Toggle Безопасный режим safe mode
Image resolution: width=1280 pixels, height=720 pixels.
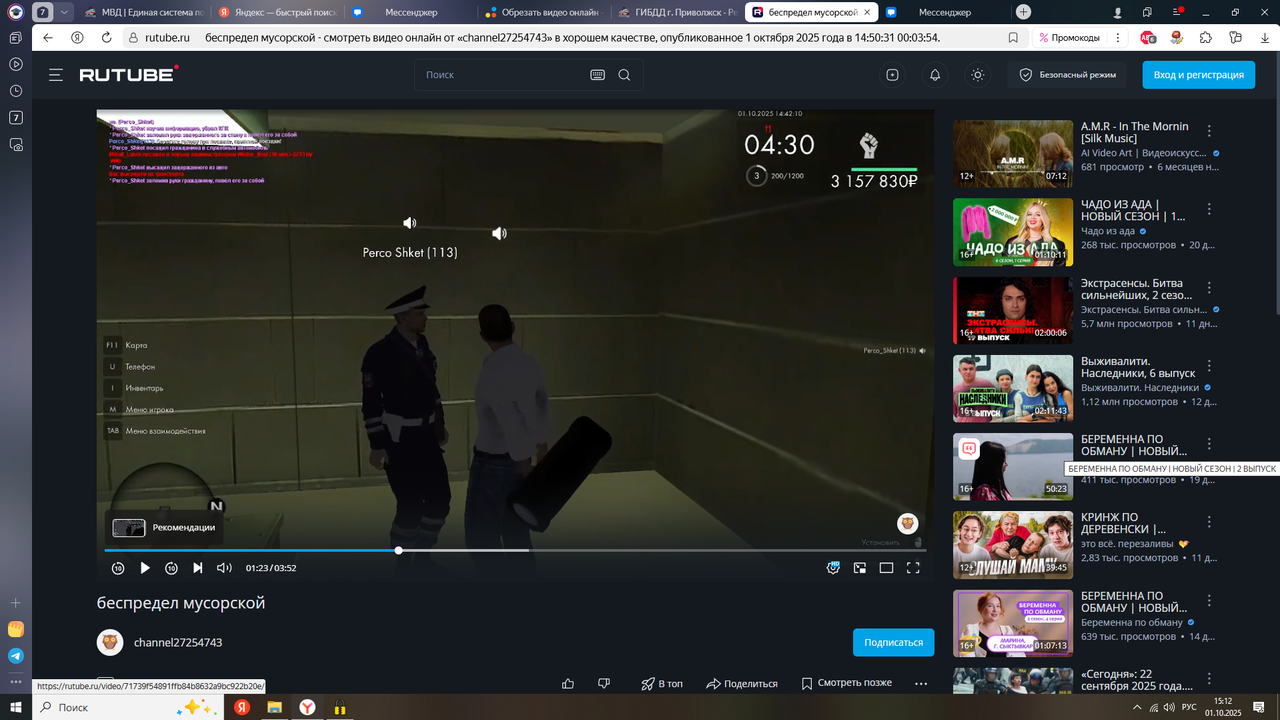(x=1067, y=75)
